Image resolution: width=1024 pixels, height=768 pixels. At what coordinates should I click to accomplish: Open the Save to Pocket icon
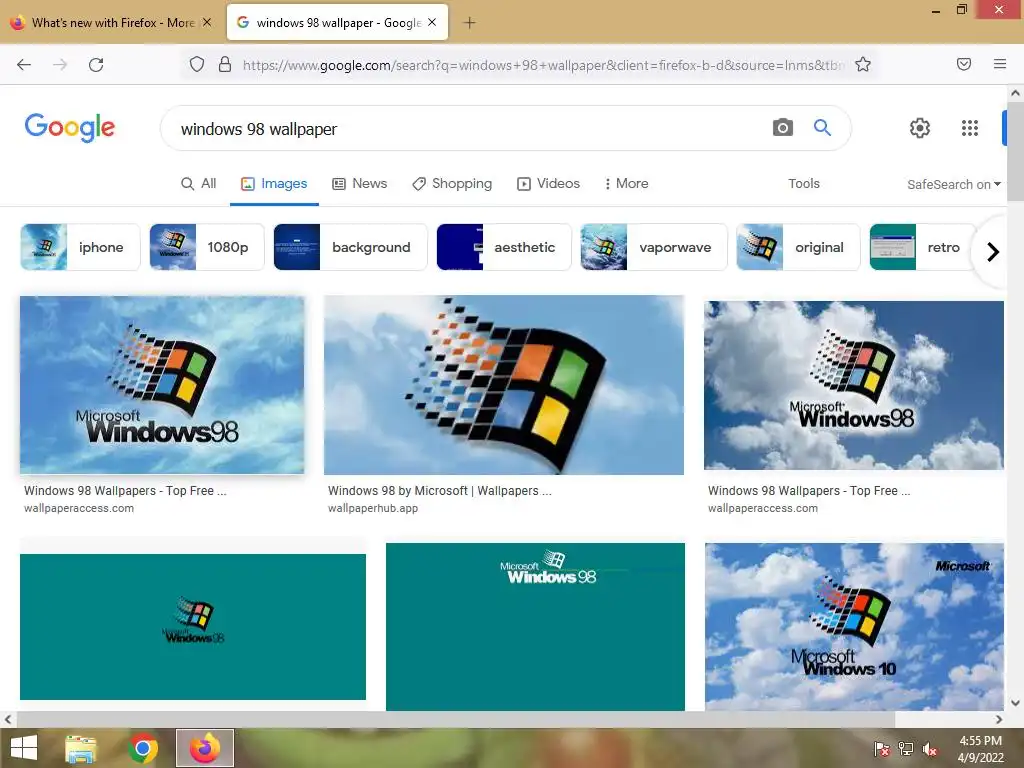(964, 64)
